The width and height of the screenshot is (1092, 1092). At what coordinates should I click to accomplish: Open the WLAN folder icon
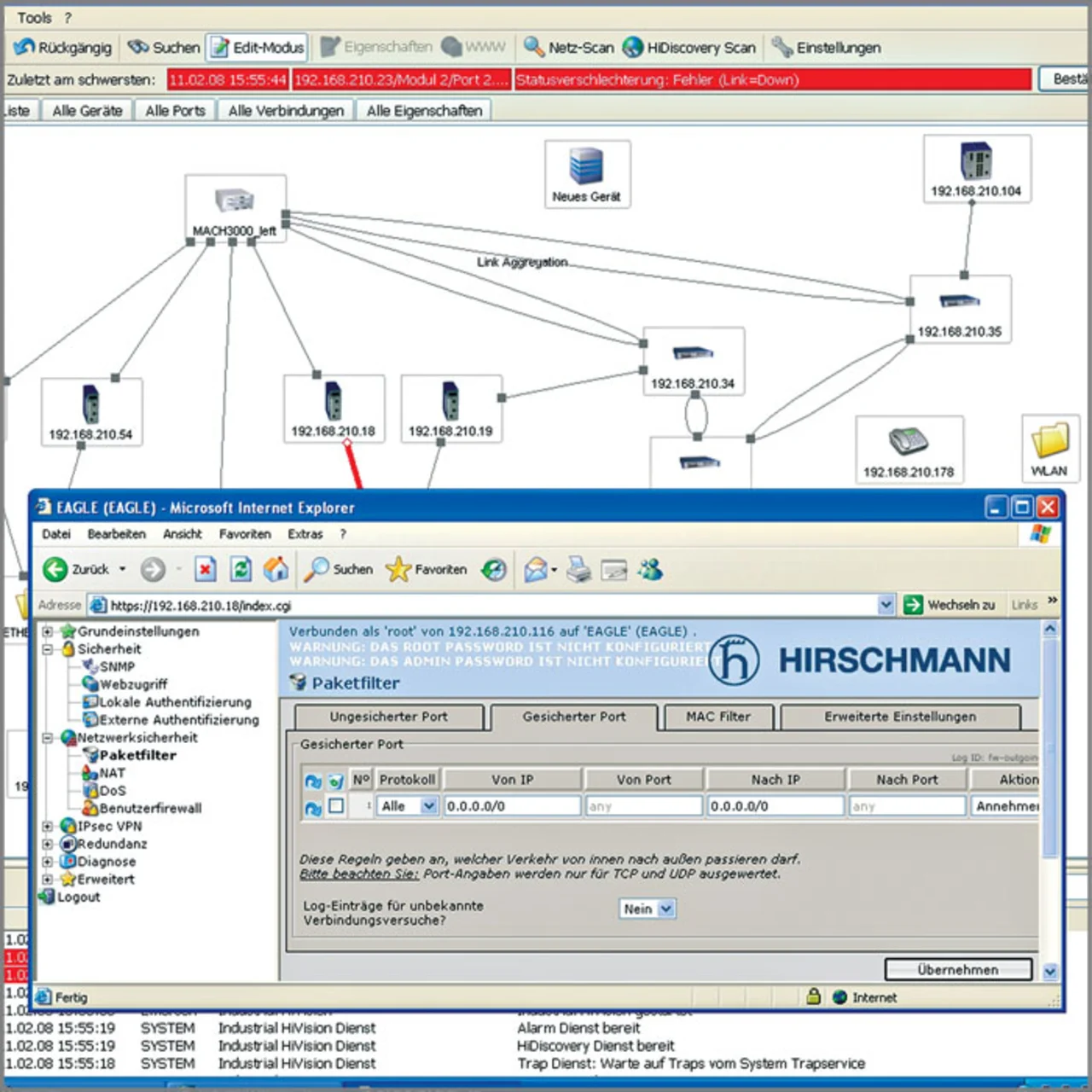(1048, 441)
